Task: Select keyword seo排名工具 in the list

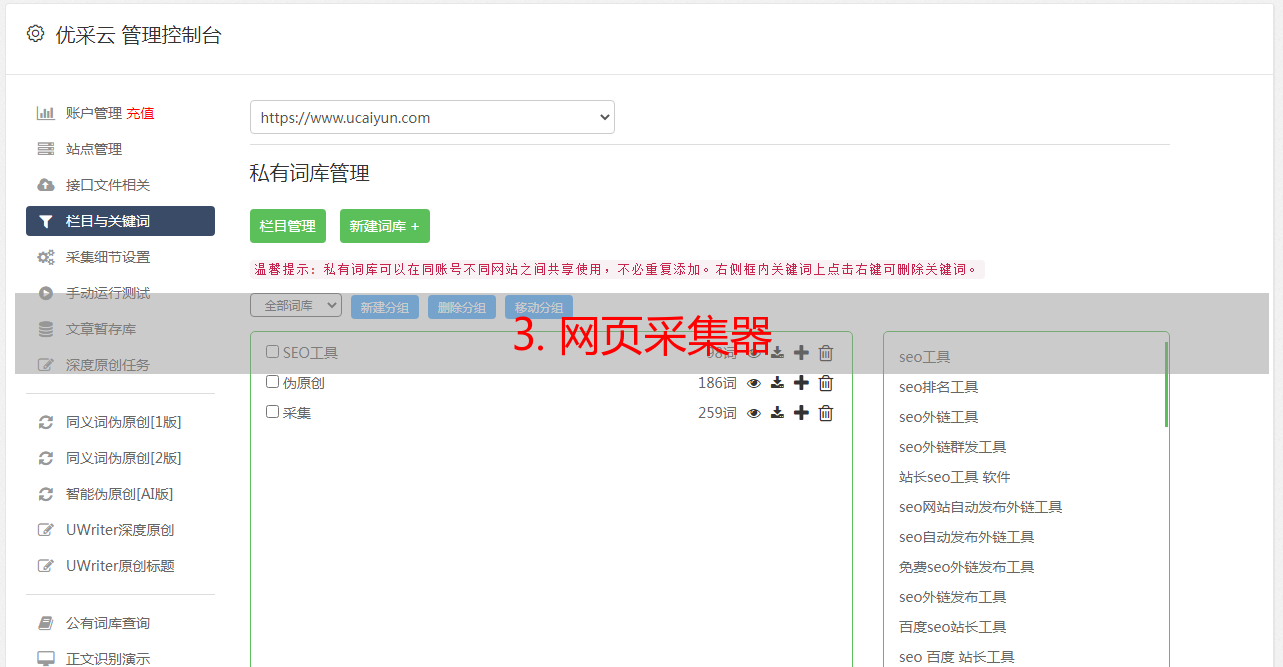Action: [938, 387]
